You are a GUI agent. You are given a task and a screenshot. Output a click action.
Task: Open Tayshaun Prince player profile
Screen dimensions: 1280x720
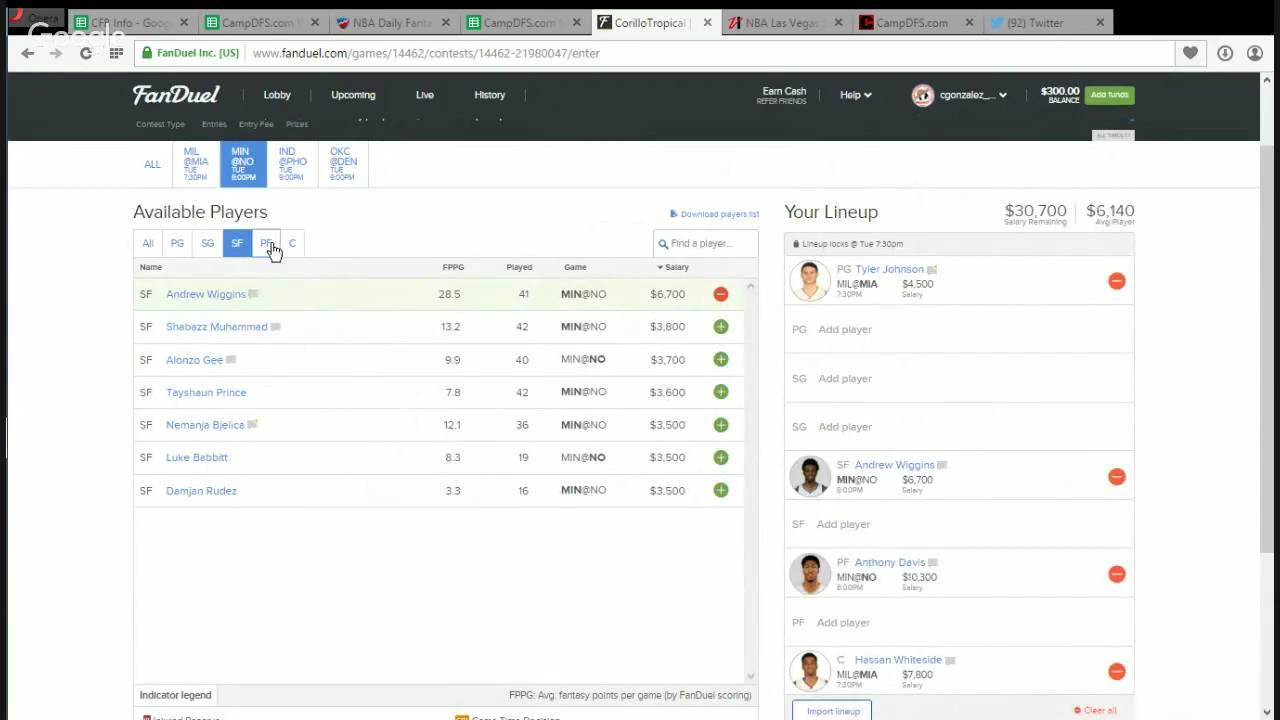206,392
